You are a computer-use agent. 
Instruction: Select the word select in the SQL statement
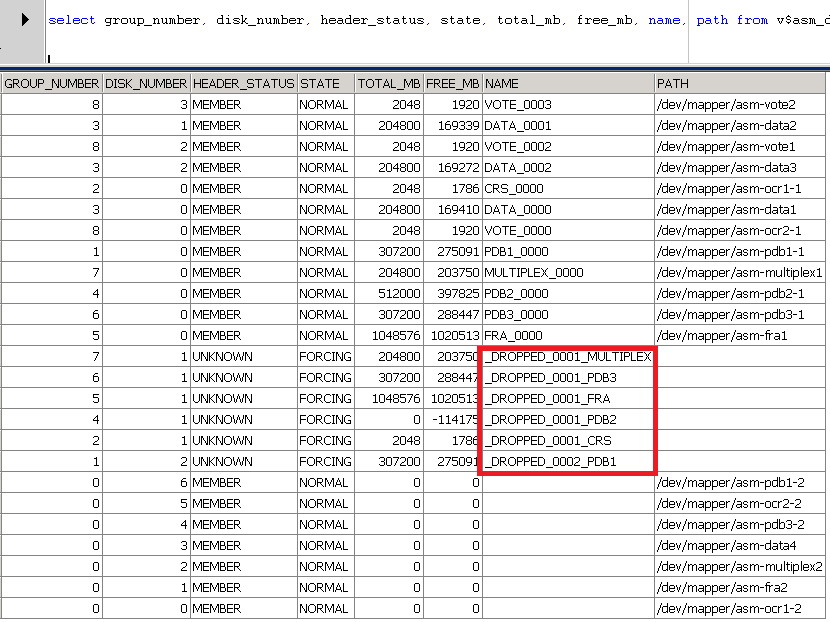pos(72,19)
